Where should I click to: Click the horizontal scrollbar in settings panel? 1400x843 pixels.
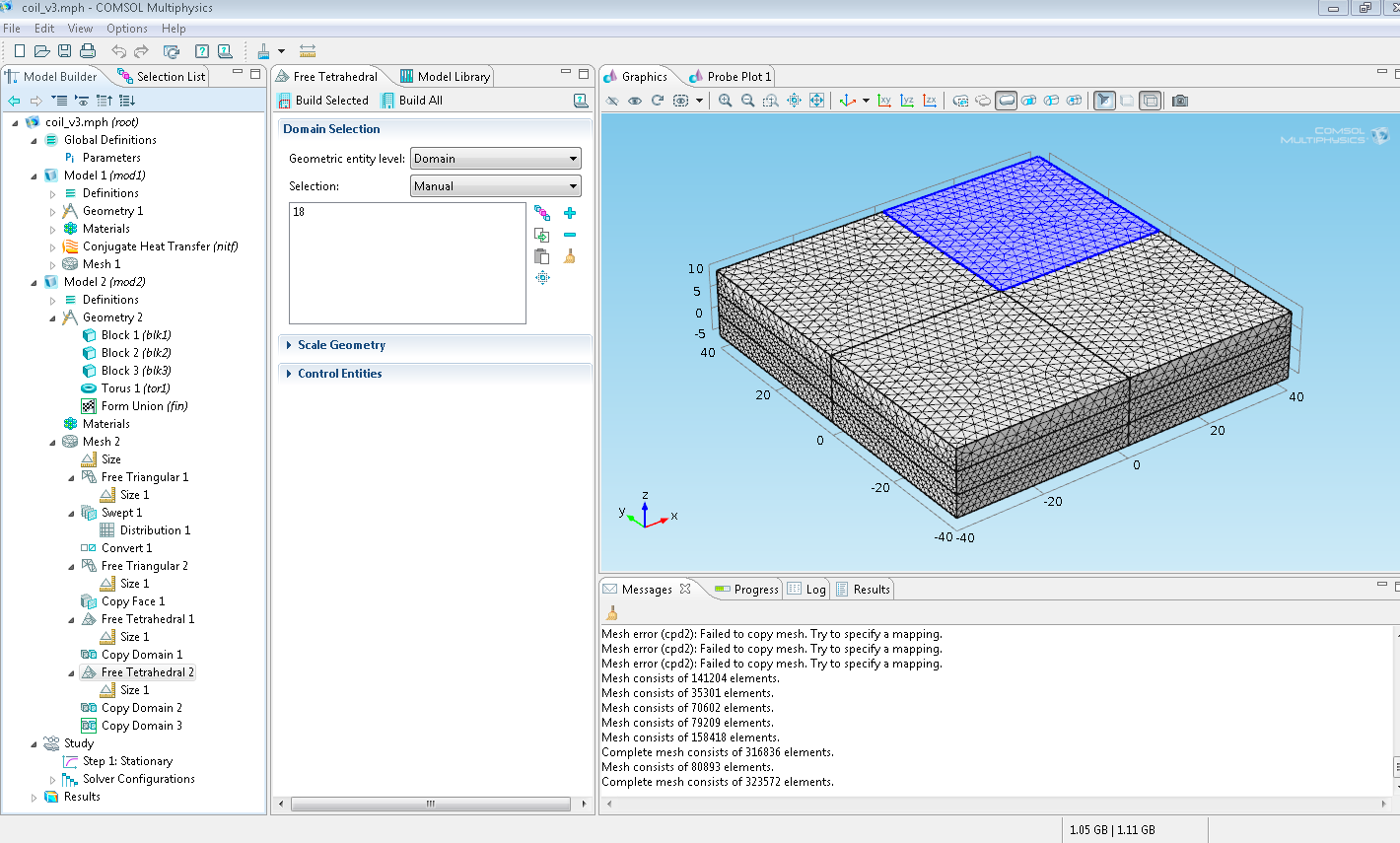431,805
